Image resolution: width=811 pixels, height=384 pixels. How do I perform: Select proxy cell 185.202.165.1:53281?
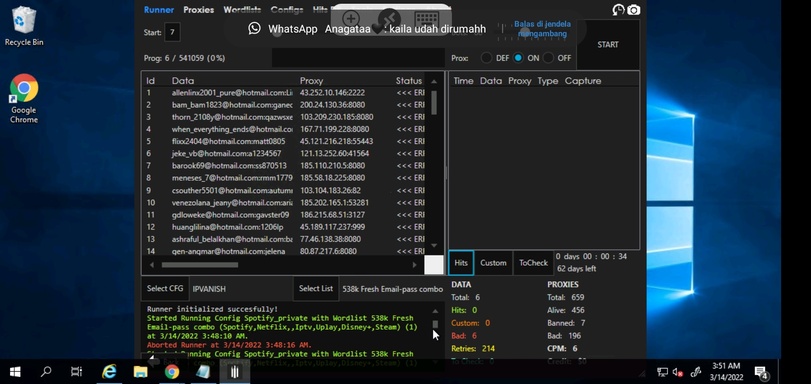335,202
